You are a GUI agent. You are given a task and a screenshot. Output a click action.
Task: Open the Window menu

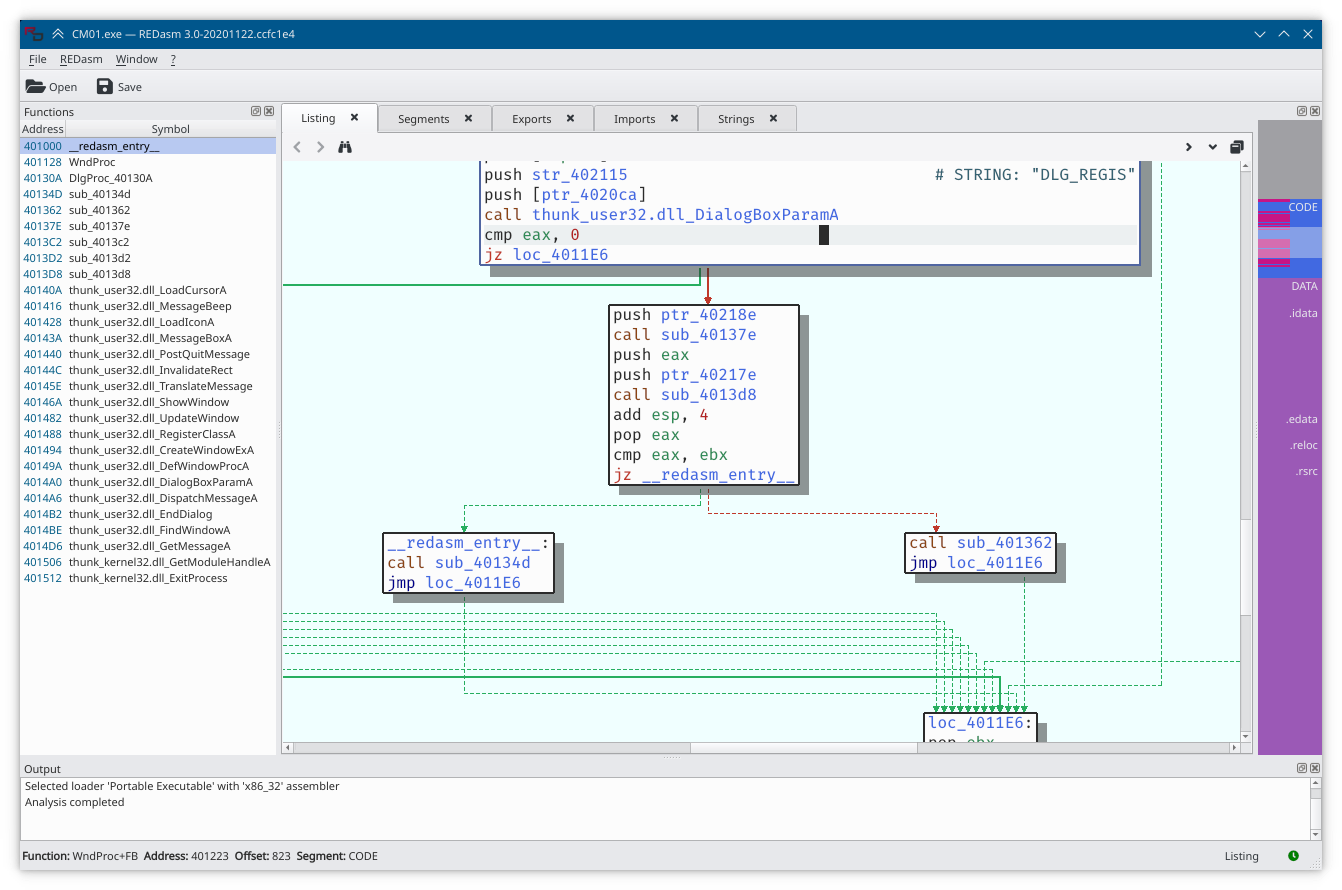tap(136, 60)
